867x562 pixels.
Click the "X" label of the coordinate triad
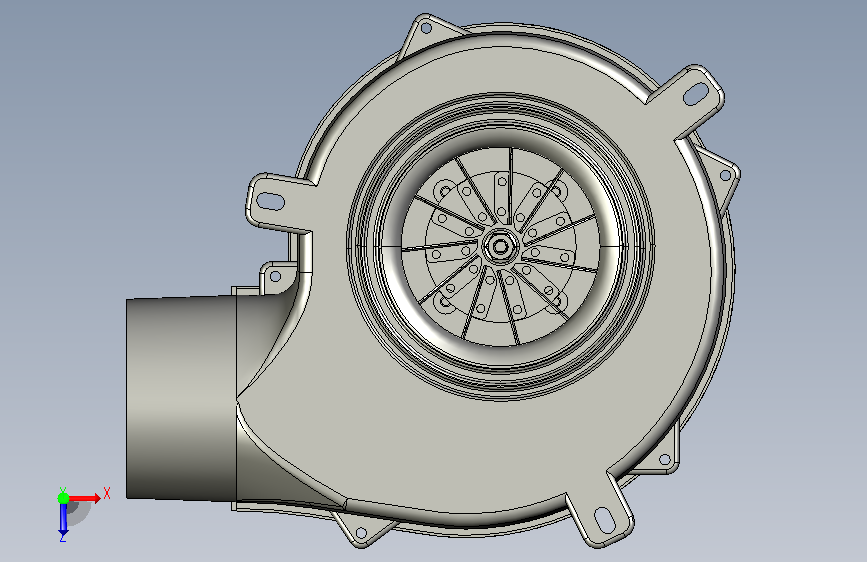click(107, 493)
